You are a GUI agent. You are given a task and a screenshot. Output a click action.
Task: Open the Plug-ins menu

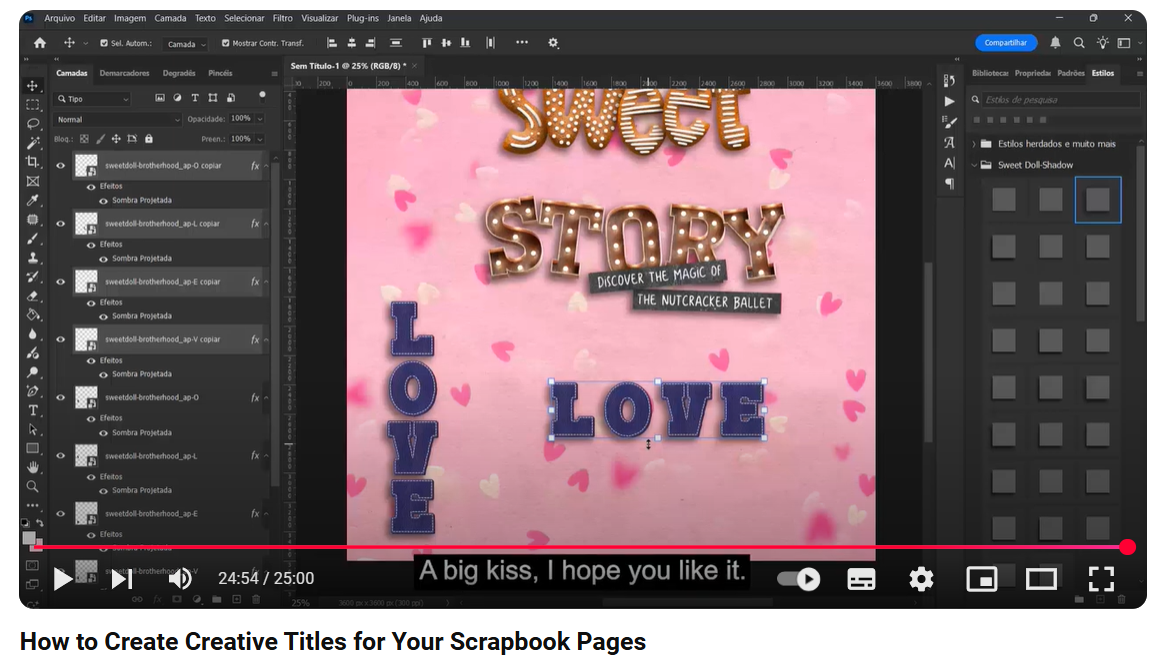point(362,18)
